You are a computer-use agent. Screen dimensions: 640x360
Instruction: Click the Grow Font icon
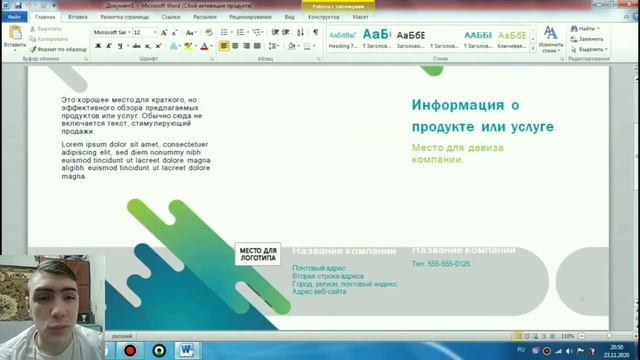point(164,33)
